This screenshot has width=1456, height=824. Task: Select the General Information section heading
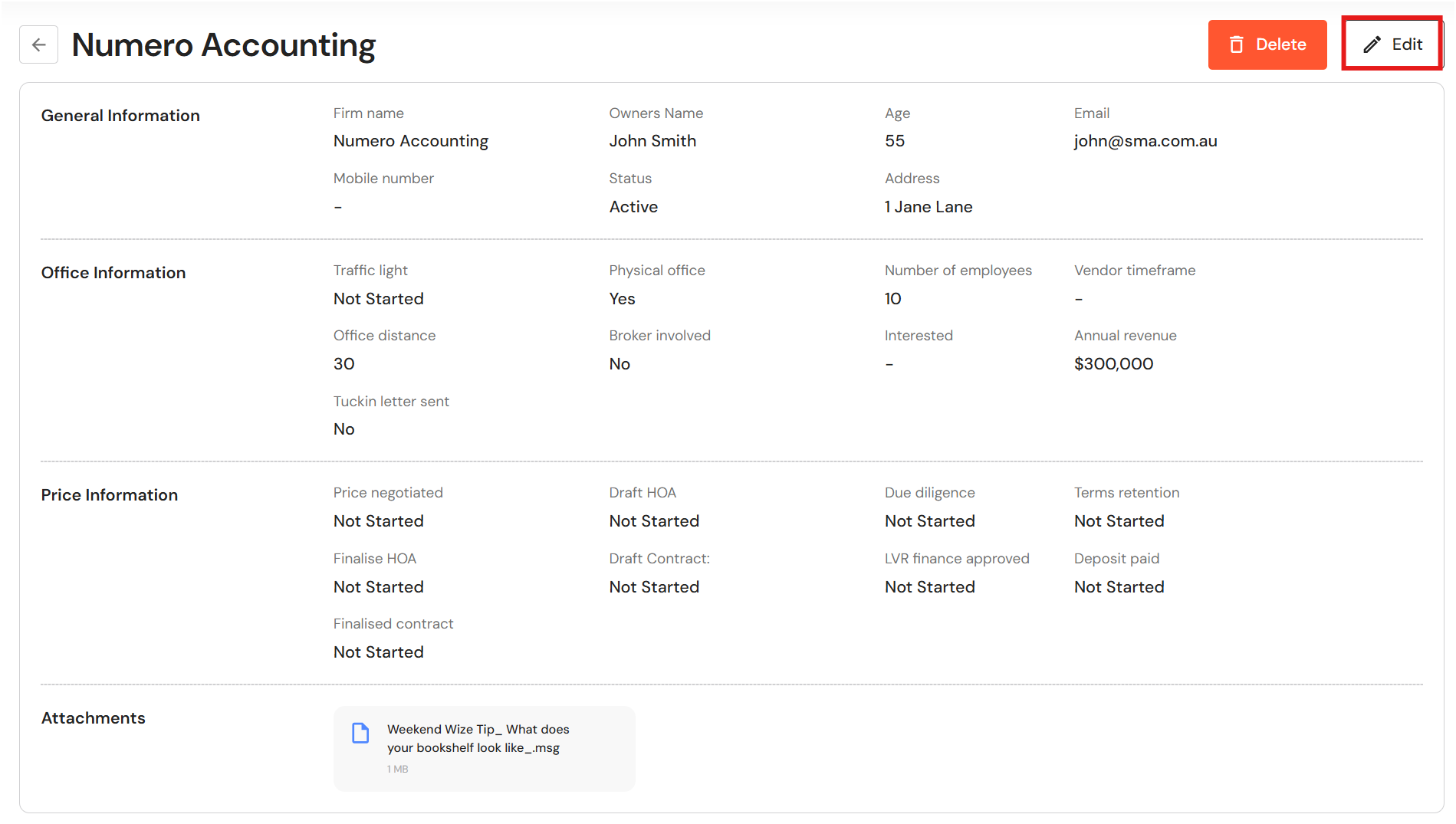pyautogui.click(x=120, y=116)
